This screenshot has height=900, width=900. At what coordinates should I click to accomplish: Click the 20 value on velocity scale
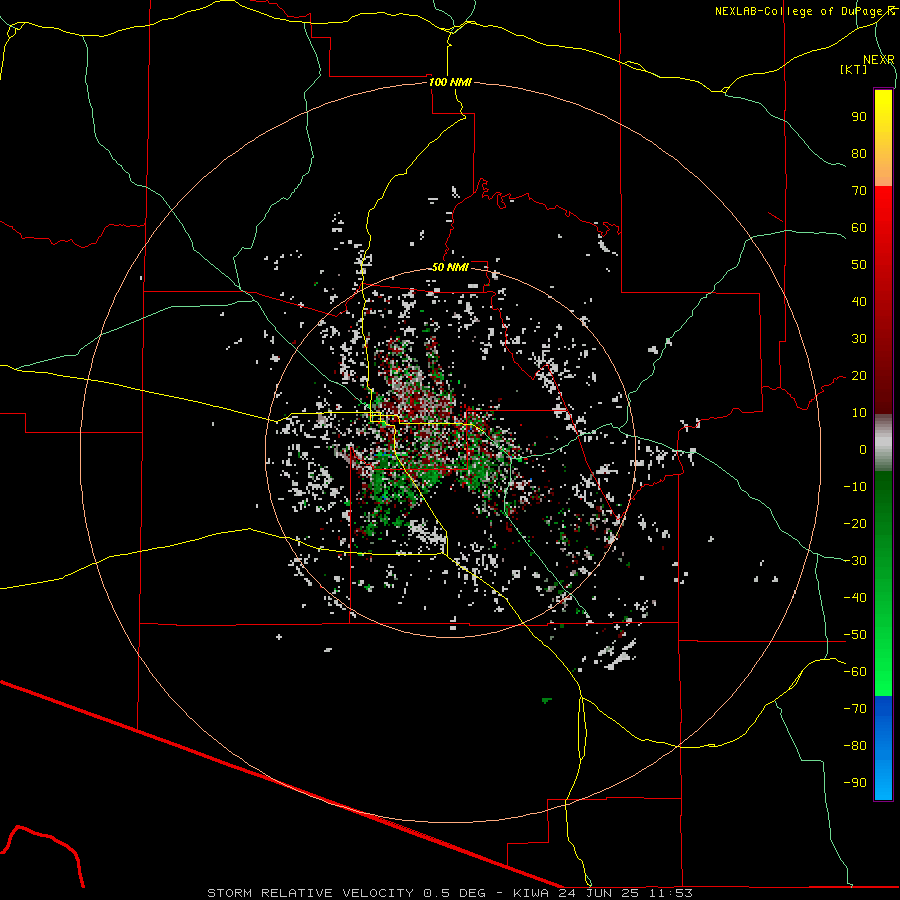coord(859,375)
